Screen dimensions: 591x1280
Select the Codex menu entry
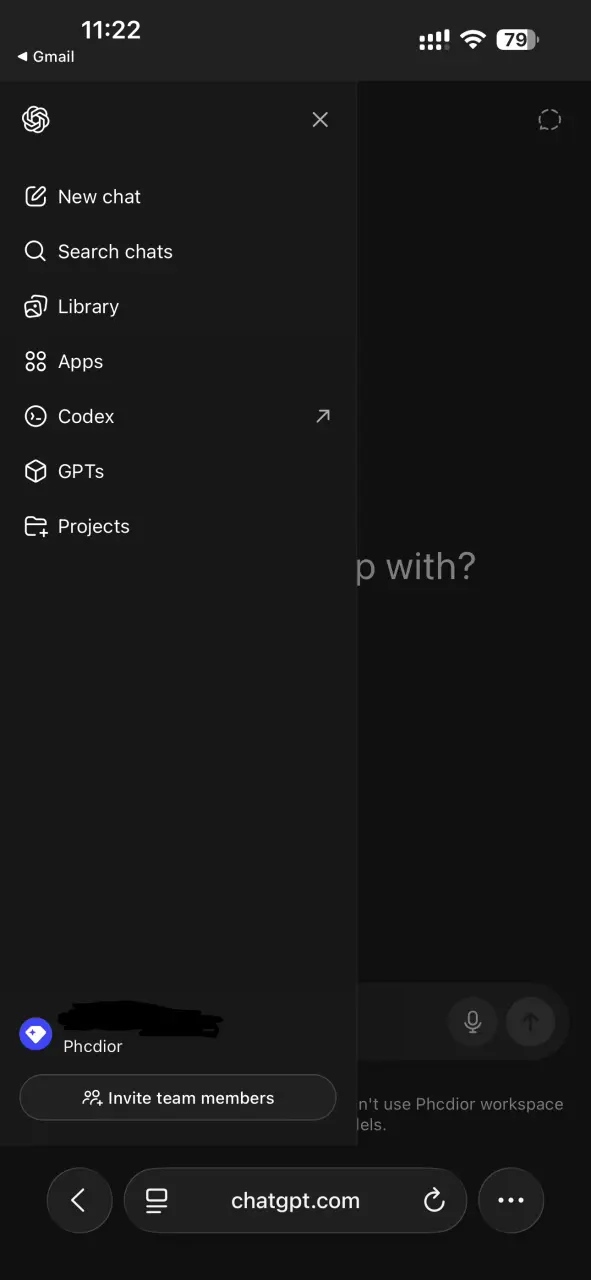click(x=178, y=417)
